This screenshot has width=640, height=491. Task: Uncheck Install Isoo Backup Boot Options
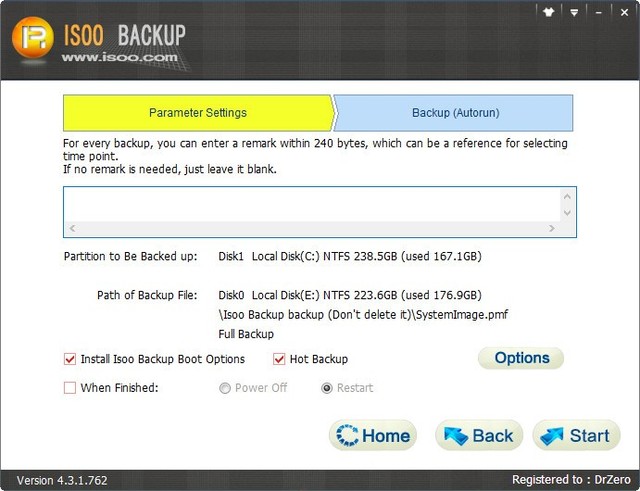point(70,359)
